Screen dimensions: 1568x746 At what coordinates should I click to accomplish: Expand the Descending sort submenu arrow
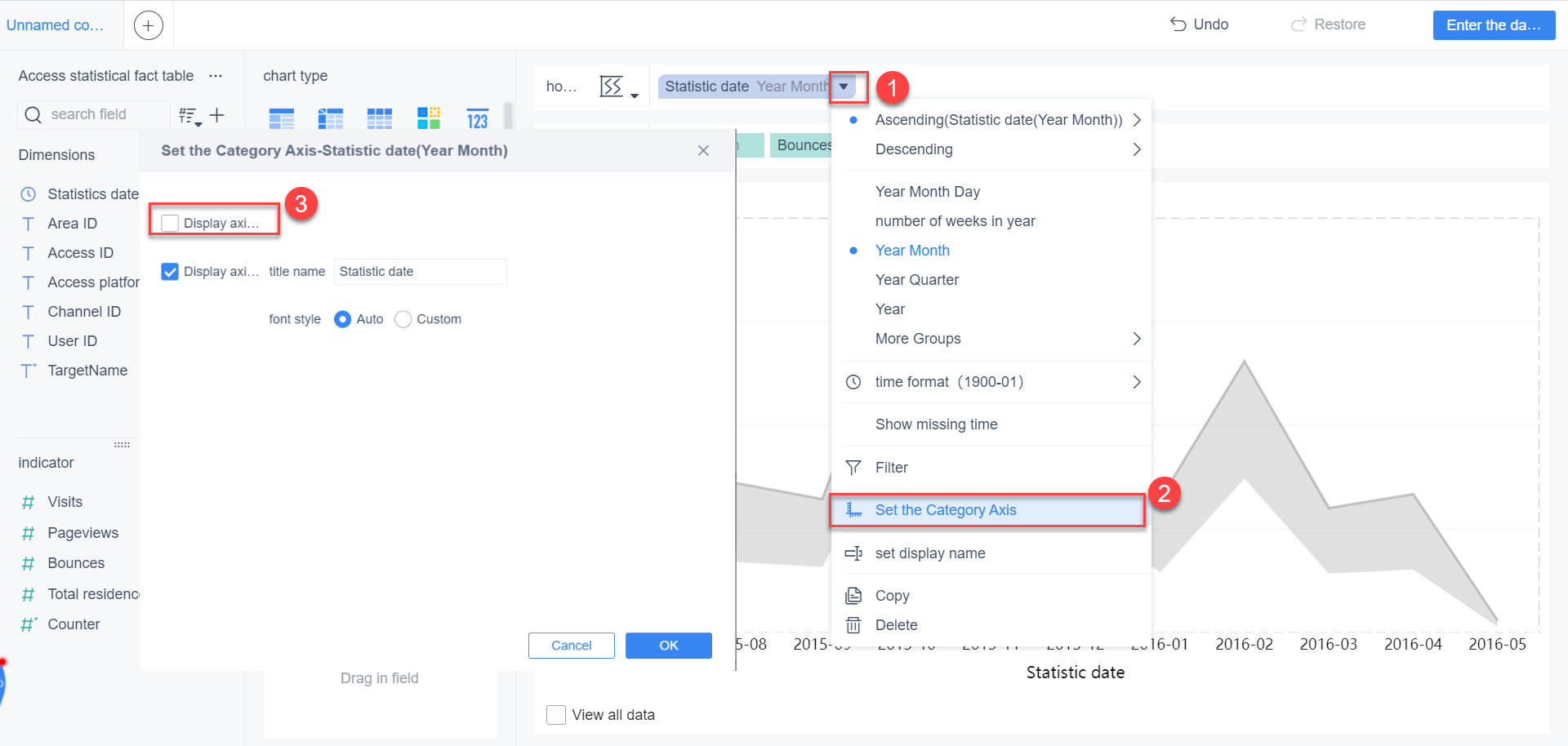[1136, 149]
